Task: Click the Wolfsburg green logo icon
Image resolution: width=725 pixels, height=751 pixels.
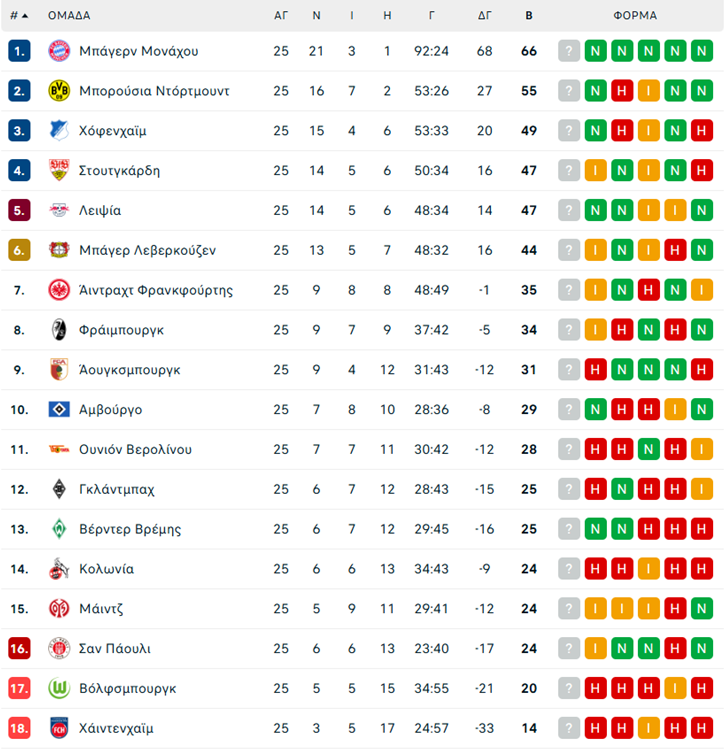Action: tap(59, 688)
